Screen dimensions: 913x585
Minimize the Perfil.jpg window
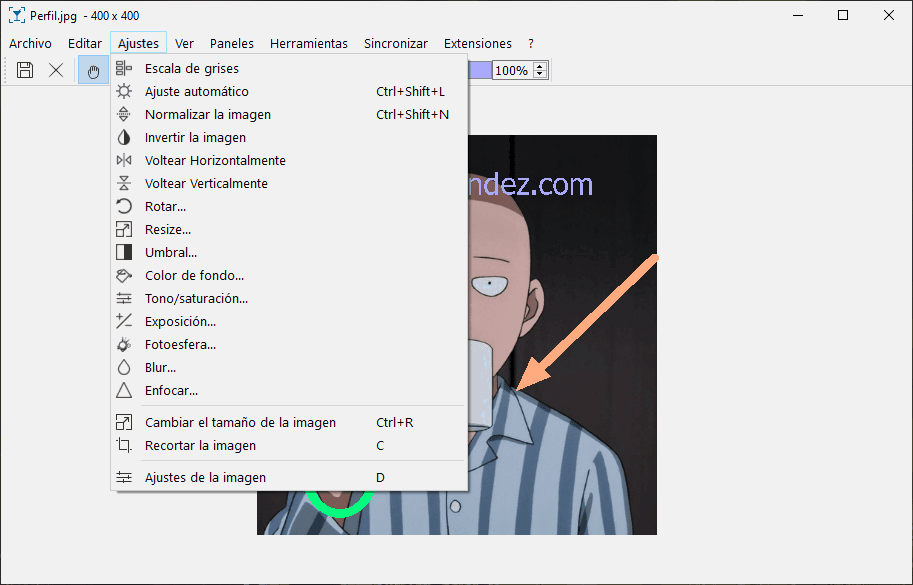coord(798,16)
